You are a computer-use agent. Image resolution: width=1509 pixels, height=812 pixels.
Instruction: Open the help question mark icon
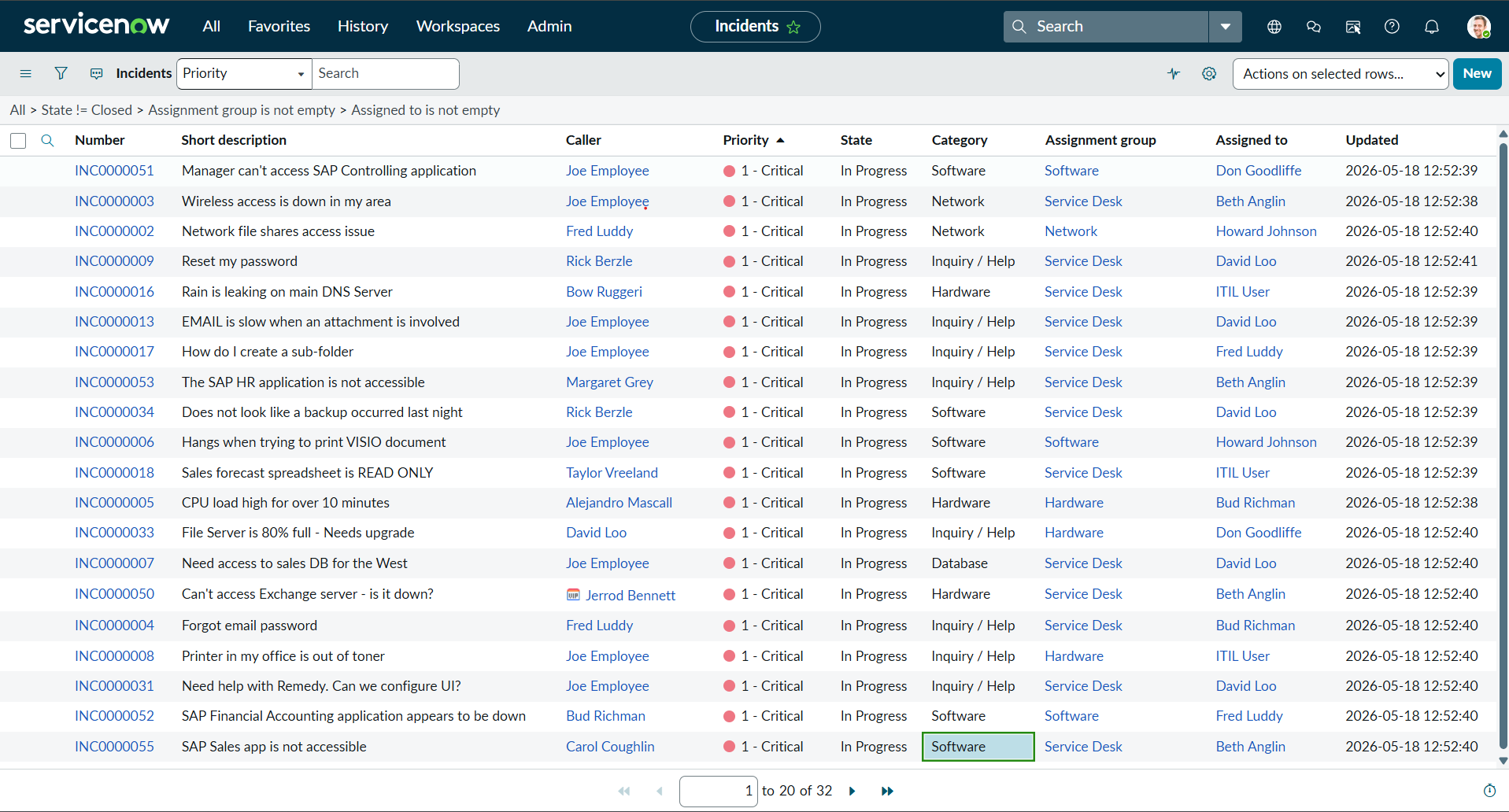[x=1392, y=27]
